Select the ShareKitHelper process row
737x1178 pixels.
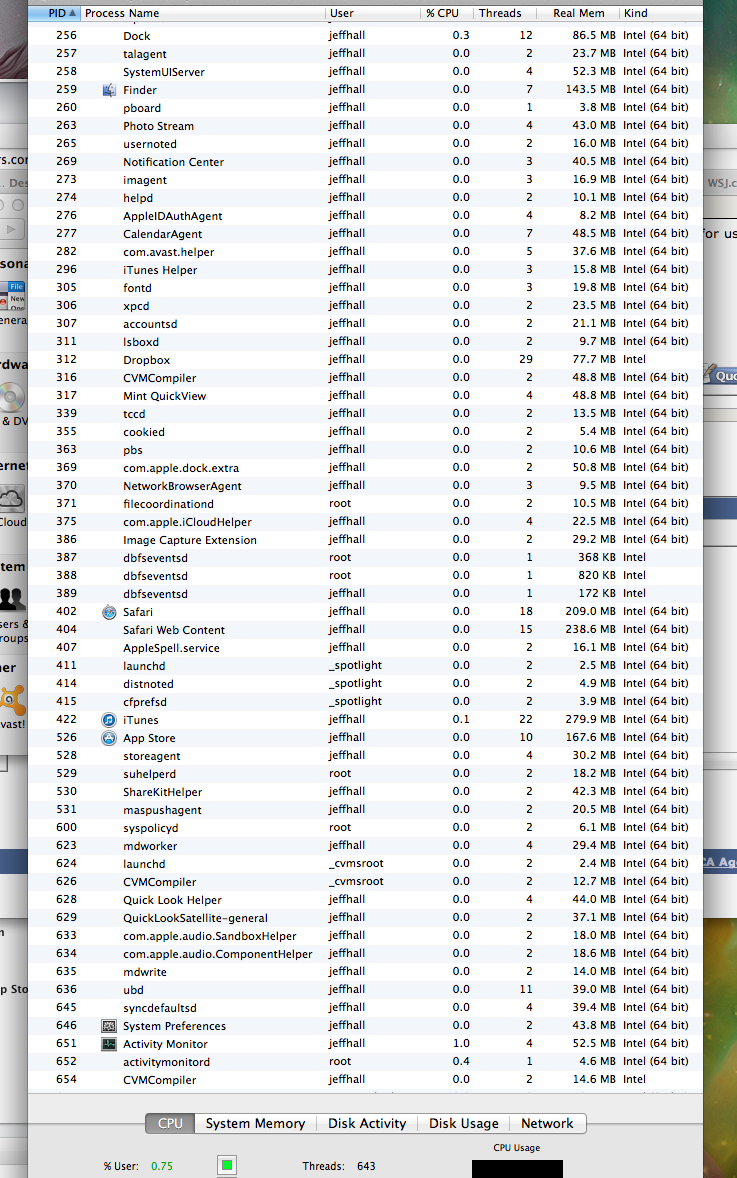365,792
